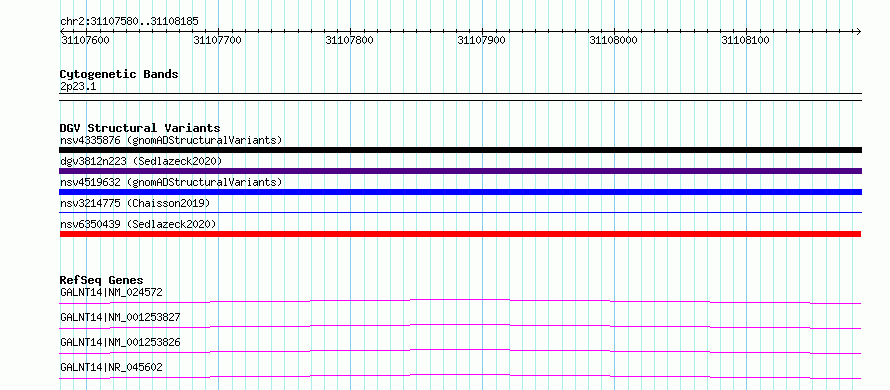Click the GALNT14 NM_001253826 intron line
Viewport: 890px width, 390px height.
(x=460, y=351)
